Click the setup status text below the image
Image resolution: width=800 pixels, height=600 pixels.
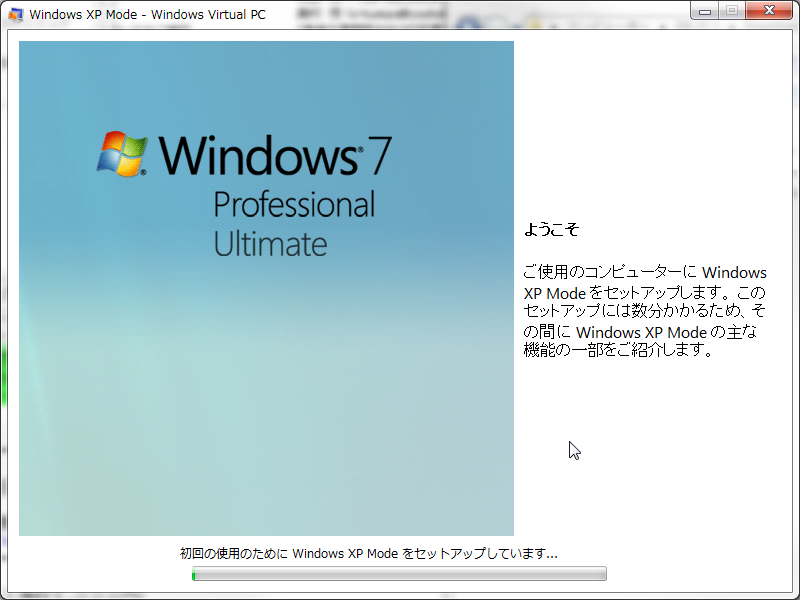(x=368, y=554)
